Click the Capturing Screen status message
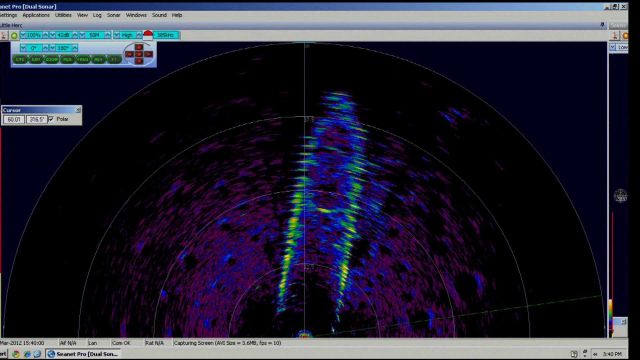This screenshot has height=360, width=640. click(228, 343)
